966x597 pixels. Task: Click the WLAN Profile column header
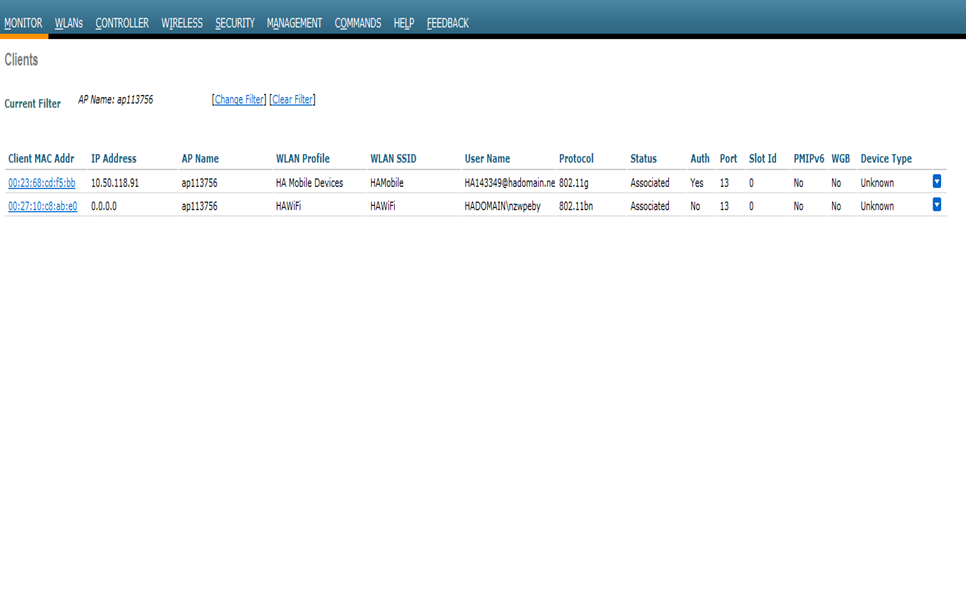click(302, 158)
